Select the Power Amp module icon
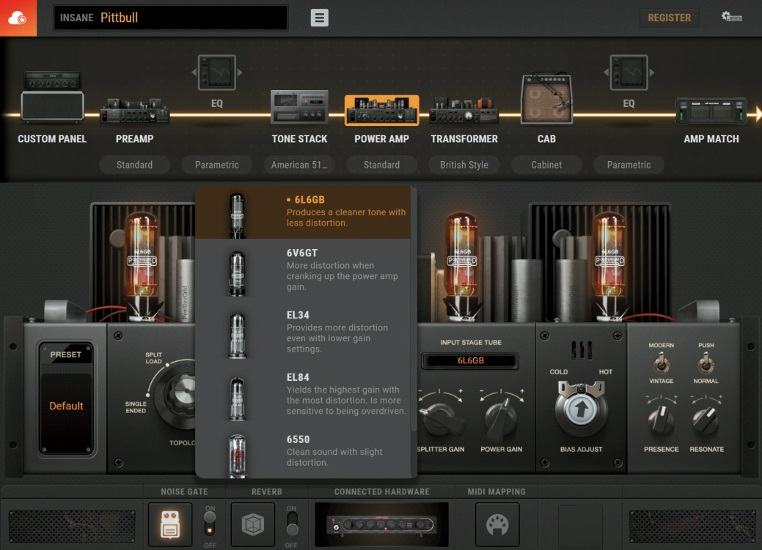The width and height of the screenshot is (762, 550). coord(381,110)
